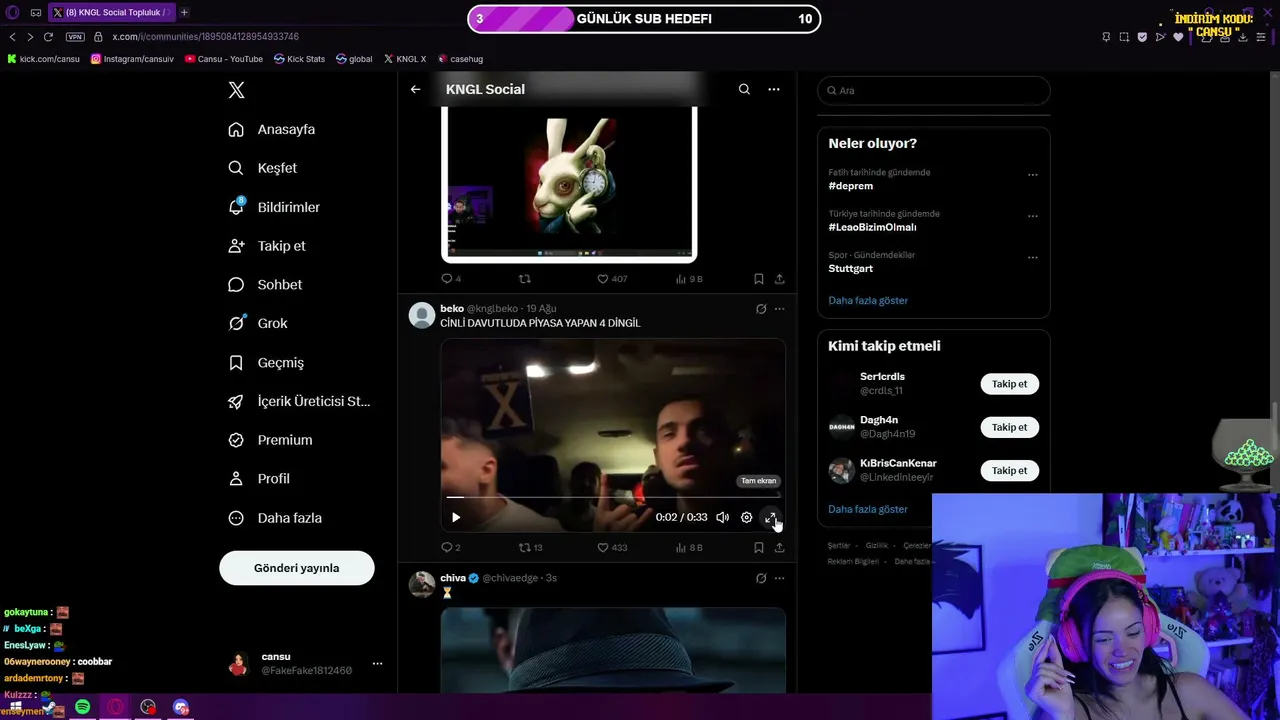Click the Ara search field
This screenshot has height=720, width=1280.
tap(934, 90)
